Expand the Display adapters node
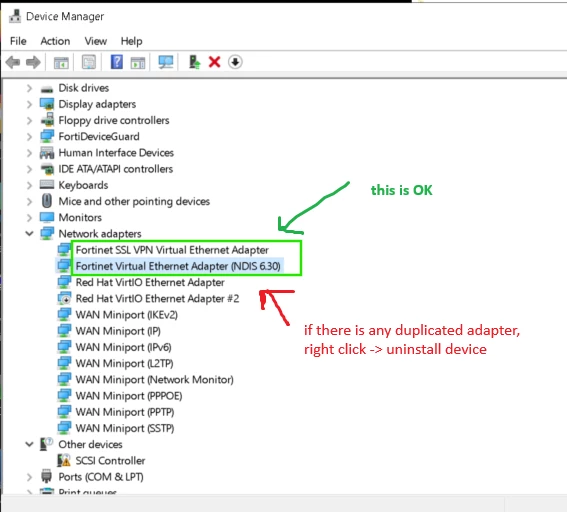Viewport: 567px width, 512px height. pos(29,104)
